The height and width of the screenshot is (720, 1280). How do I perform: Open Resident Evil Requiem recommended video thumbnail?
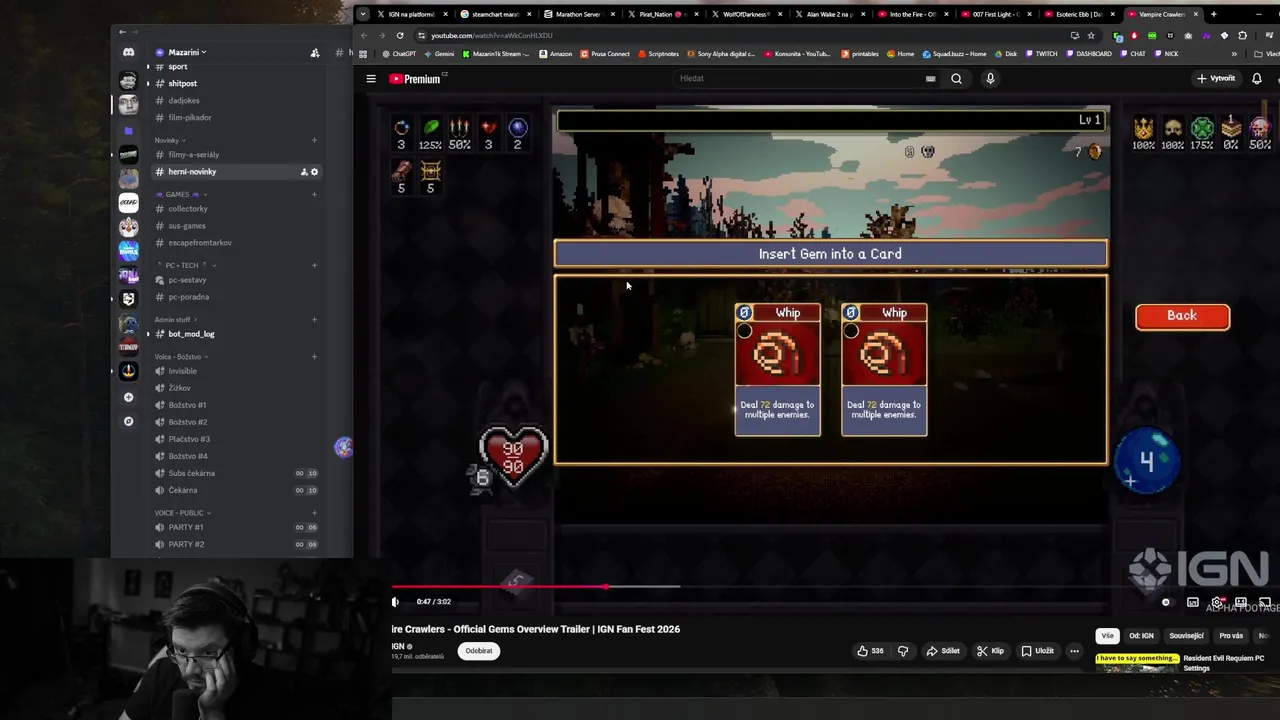(1137, 663)
